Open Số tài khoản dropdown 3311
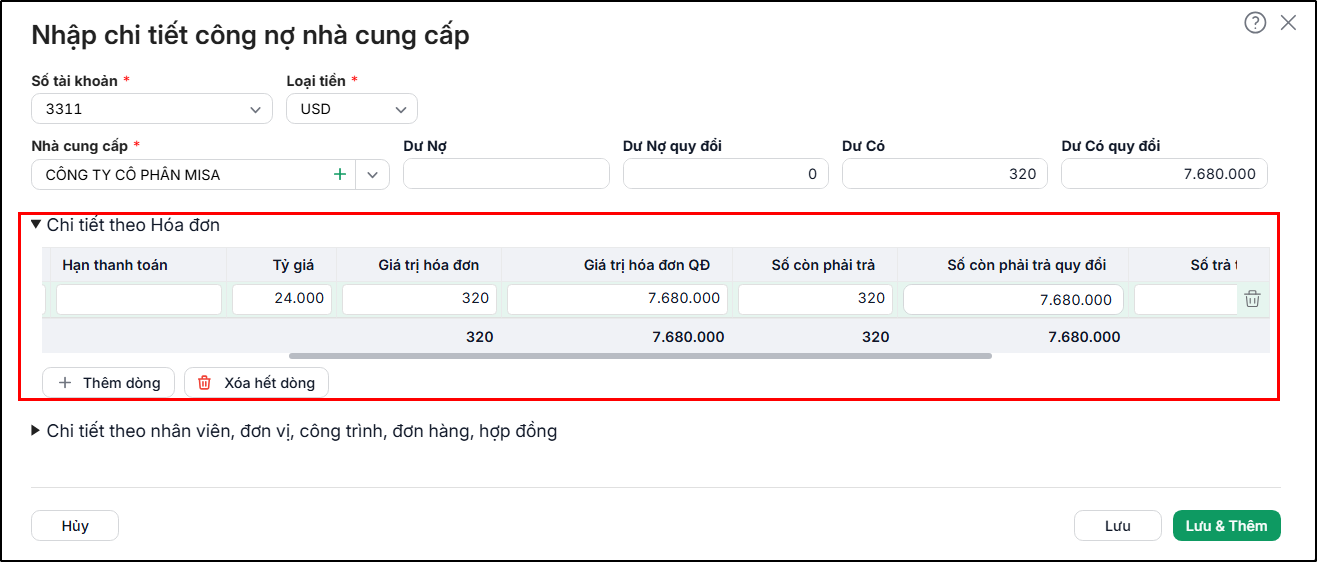Screen dimensions: 1317x562 [x=152, y=109]
